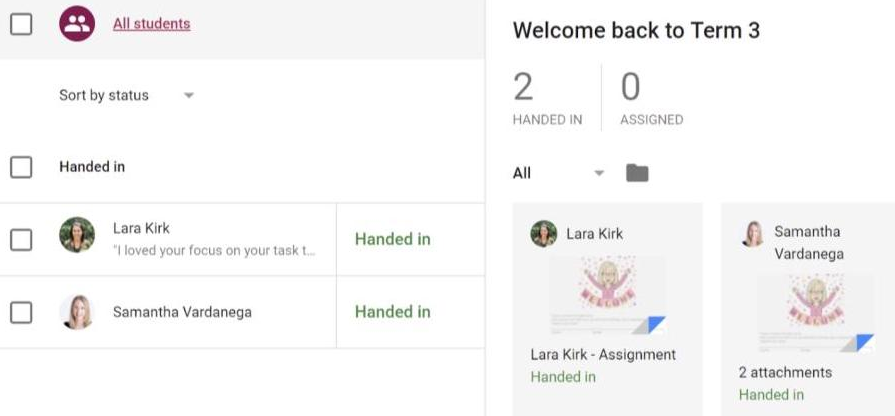Image resolution: width=895 pixels, height=416 pixels.
Task: Select Lara Kirk's checkbox
Action: [x=21, y=240]
